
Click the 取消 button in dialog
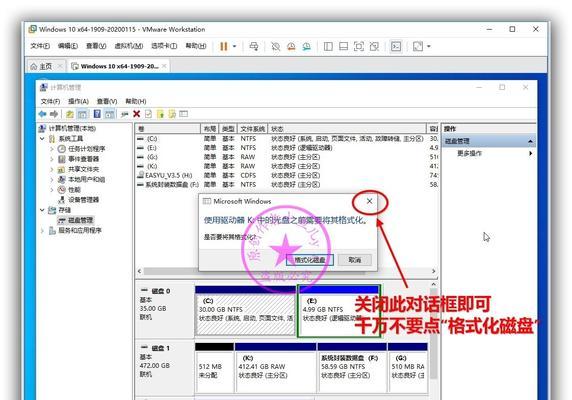click(355, 260)
